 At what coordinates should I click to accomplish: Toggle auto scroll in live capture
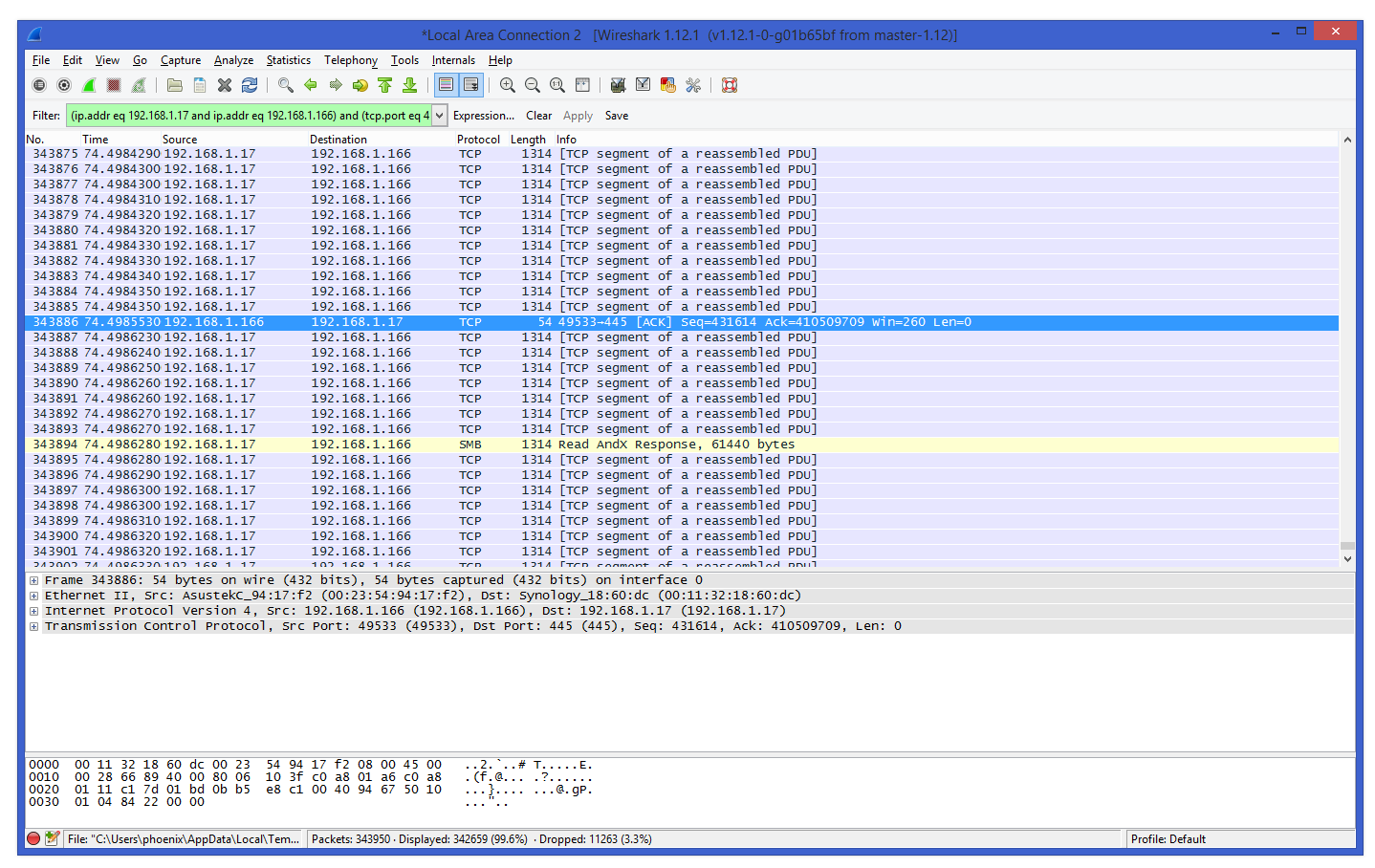[471, 85]
